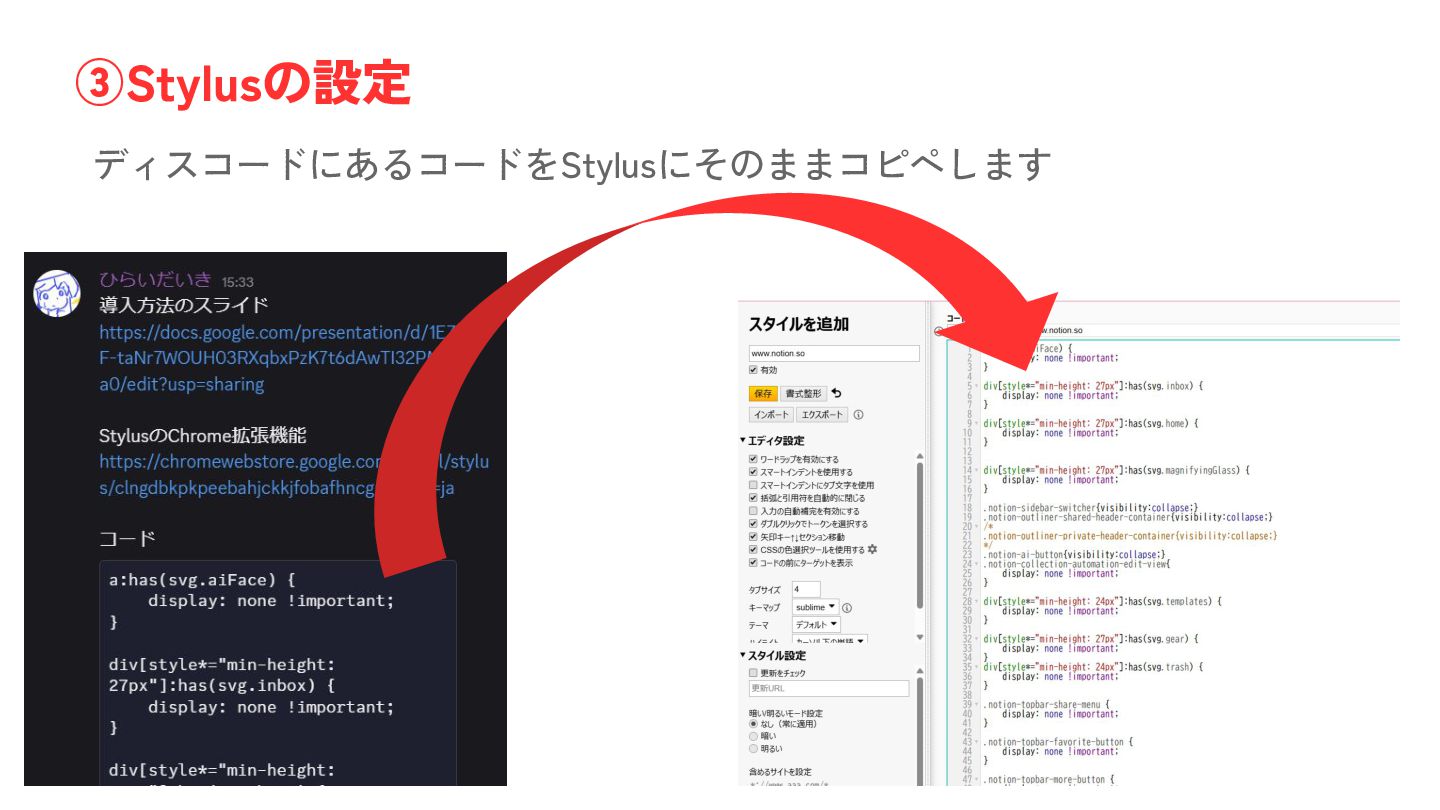Click editor line .notion-ai-button{visibility:collapse;}
Image resolution: width=1440 pixels, height=810 pixels.
coord(1075,554)
